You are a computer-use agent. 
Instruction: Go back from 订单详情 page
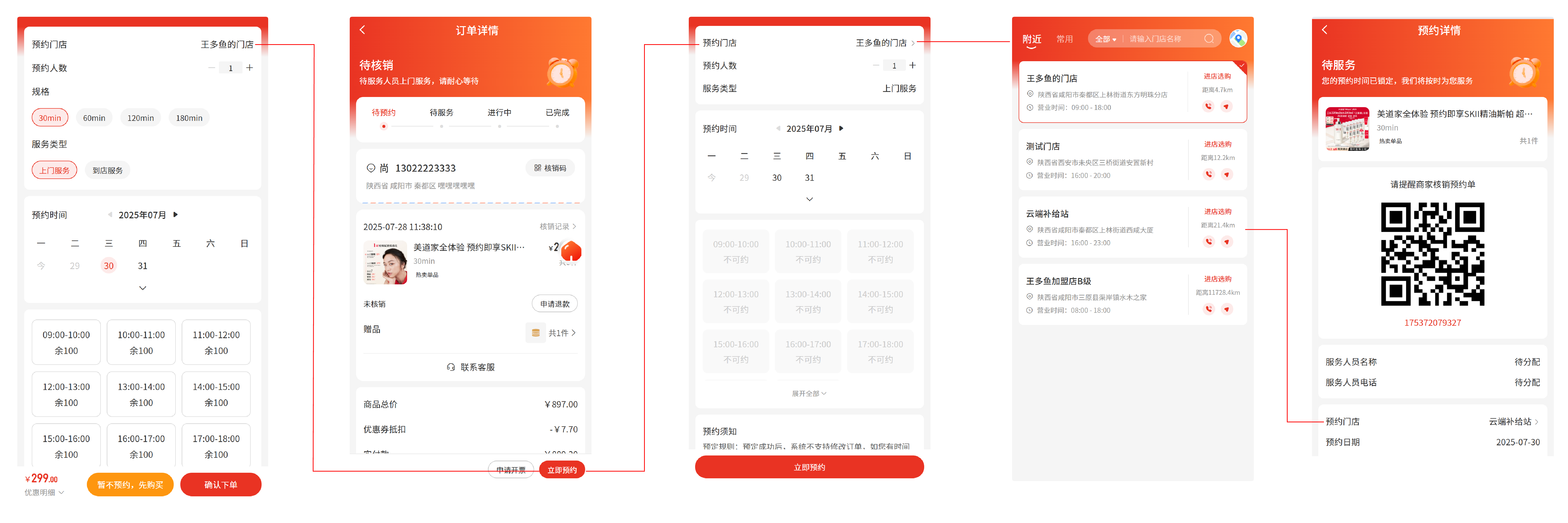(x=363, y=30)
